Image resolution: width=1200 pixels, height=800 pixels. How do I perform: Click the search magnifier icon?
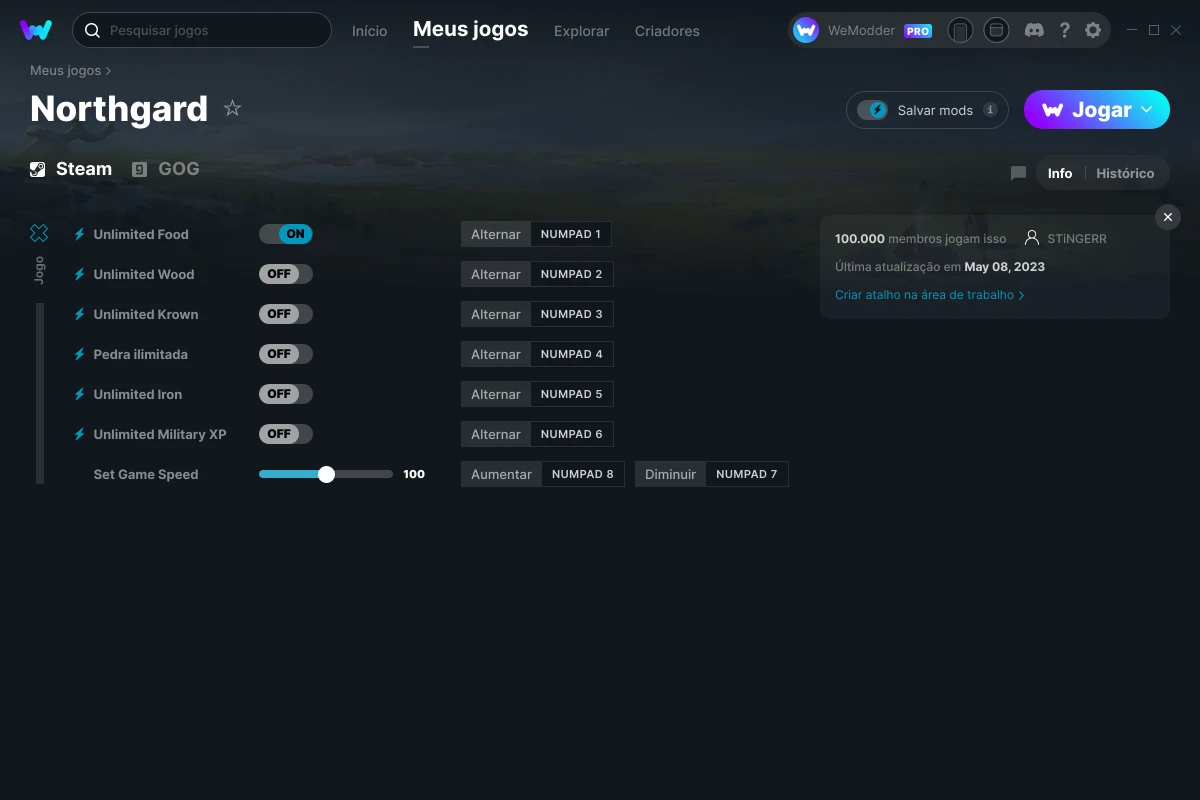coord(92,31)
